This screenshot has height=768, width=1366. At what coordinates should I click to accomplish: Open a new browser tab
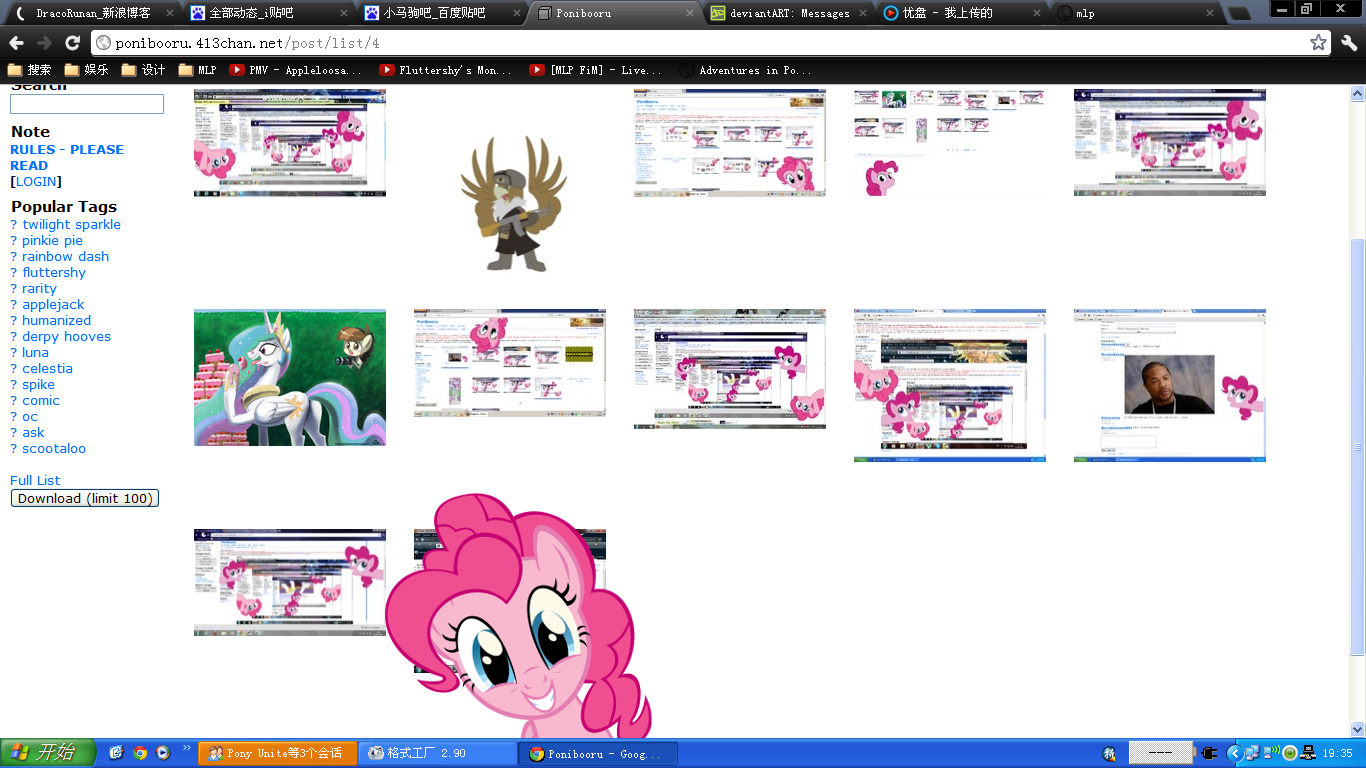tap(1238, 13)
